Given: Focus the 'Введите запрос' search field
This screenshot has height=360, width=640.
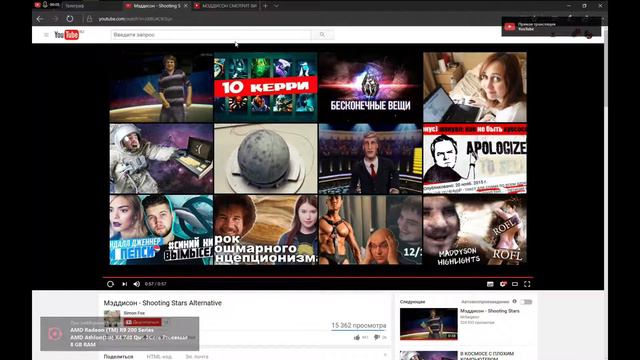Looking at the screenshot, I should [x=211, y=35].
